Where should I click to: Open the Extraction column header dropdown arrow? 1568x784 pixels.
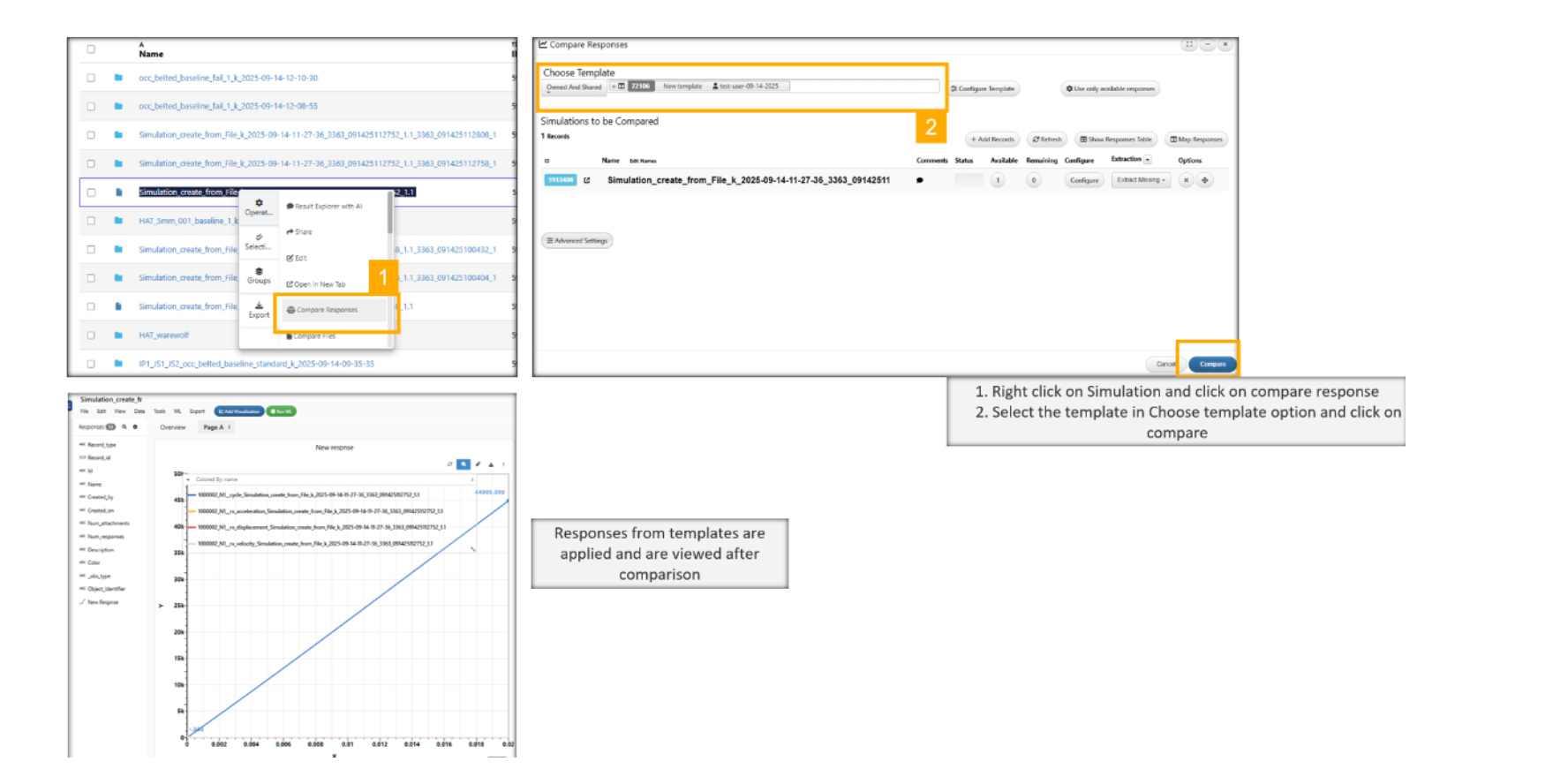(x=1148, y=160)
